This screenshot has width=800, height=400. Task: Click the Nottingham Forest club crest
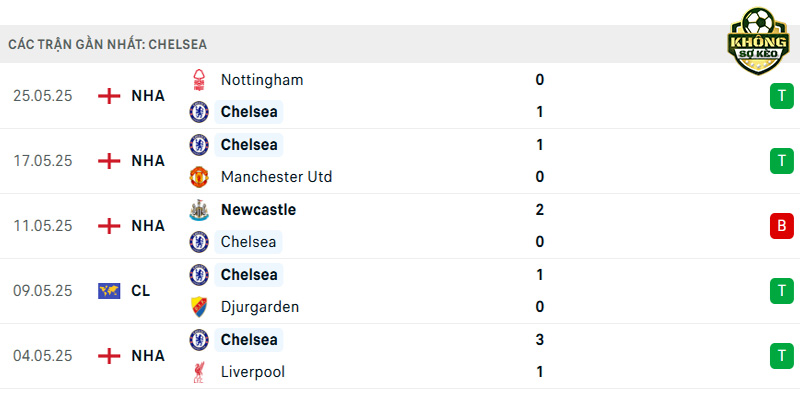click(199, 80)
